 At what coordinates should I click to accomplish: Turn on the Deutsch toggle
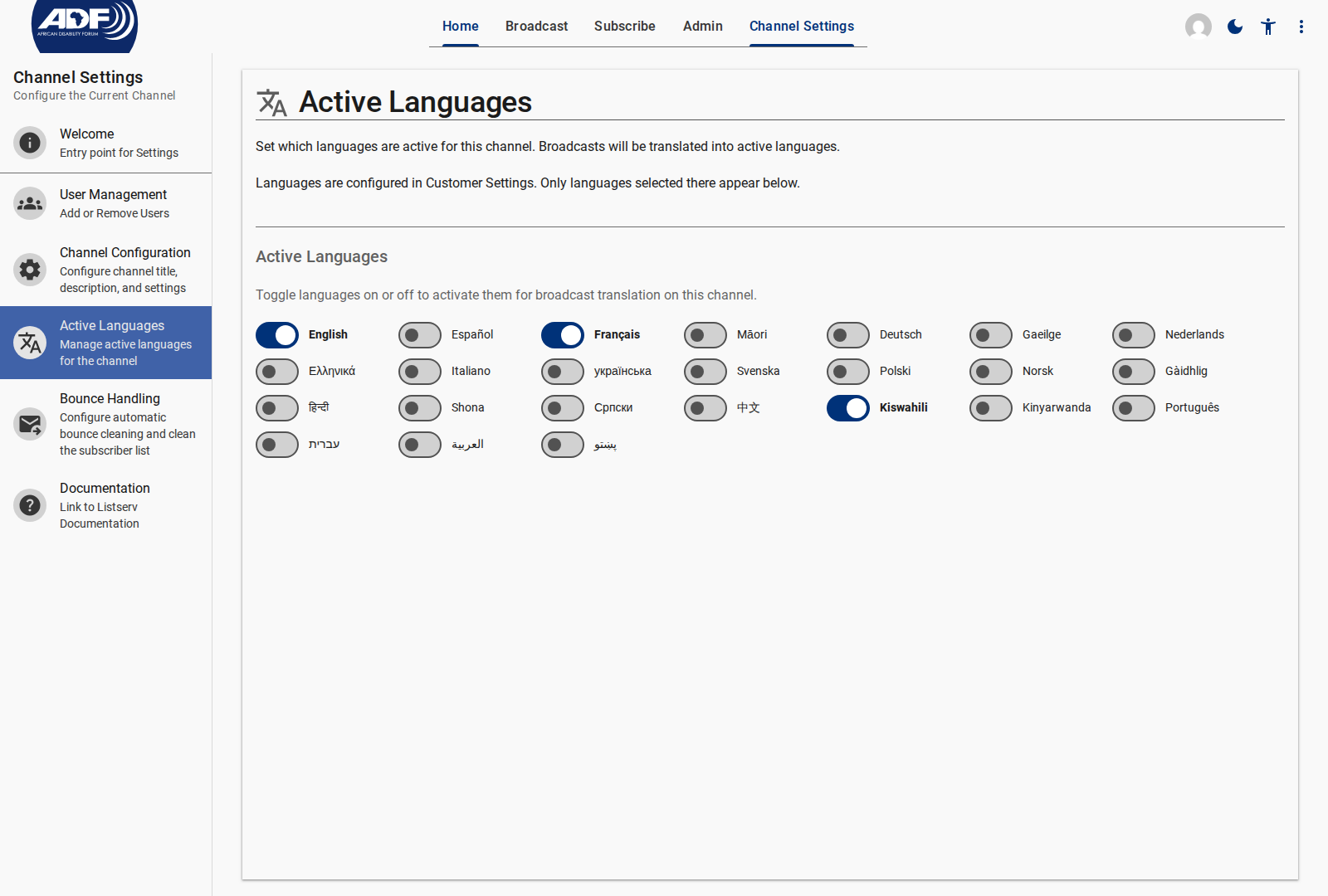(x=848, y=335)
